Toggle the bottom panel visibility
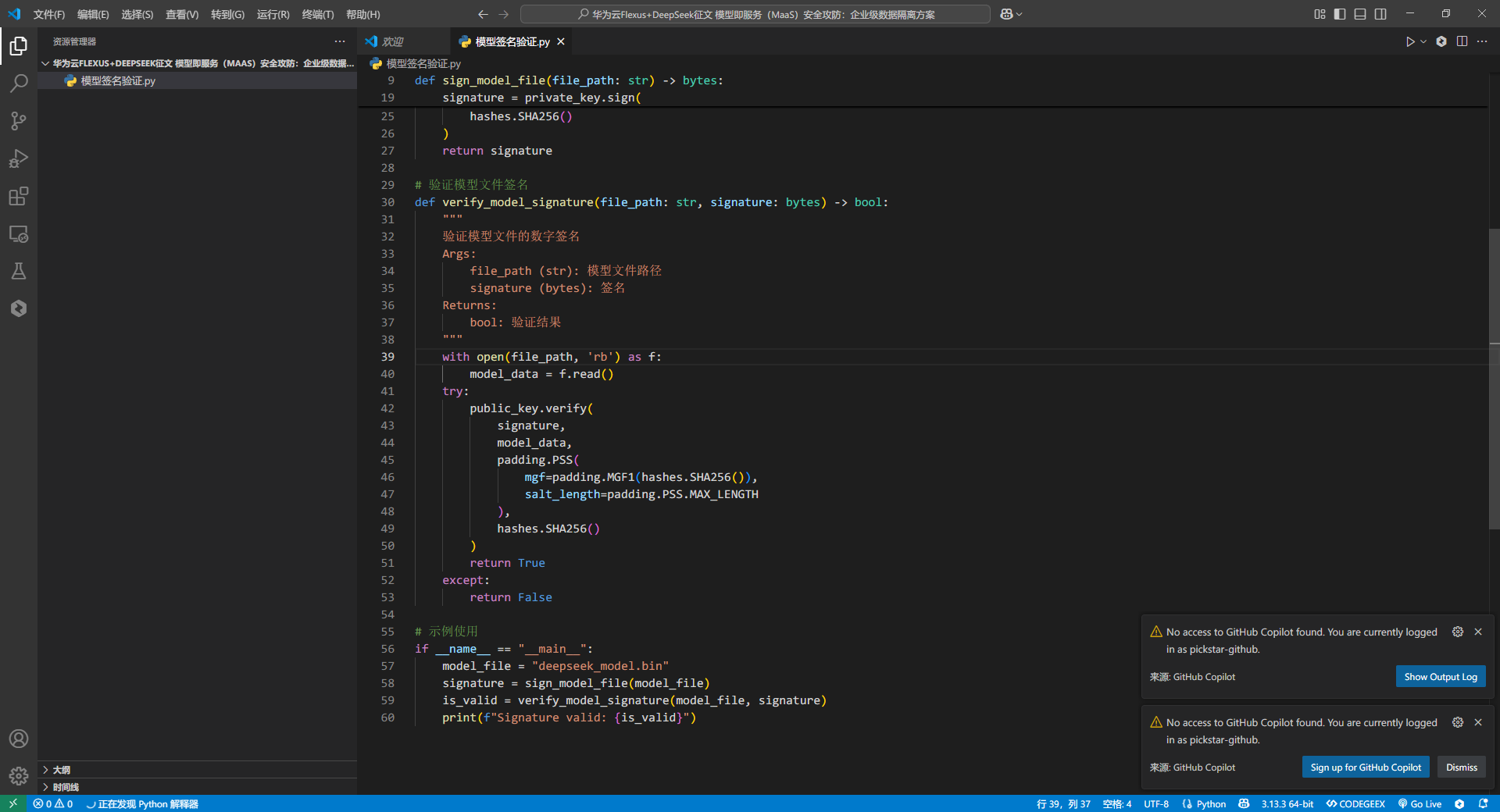Viewport: 1500px width, 812px height. 1360,14
